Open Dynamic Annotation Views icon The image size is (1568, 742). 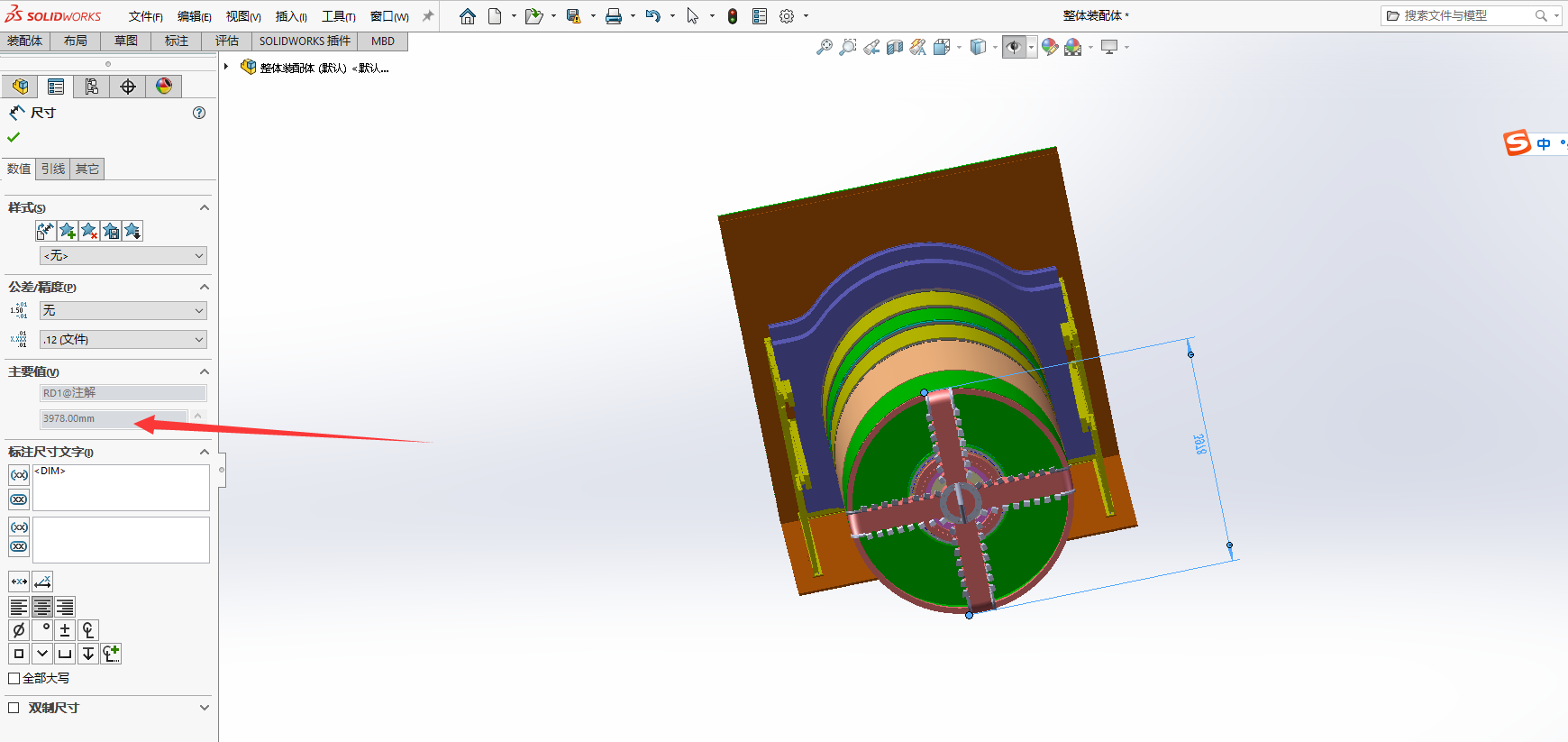coord(917,47)
